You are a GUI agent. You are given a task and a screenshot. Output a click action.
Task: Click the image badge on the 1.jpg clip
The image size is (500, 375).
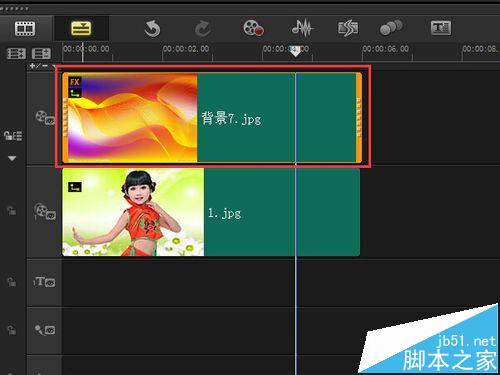75,187
